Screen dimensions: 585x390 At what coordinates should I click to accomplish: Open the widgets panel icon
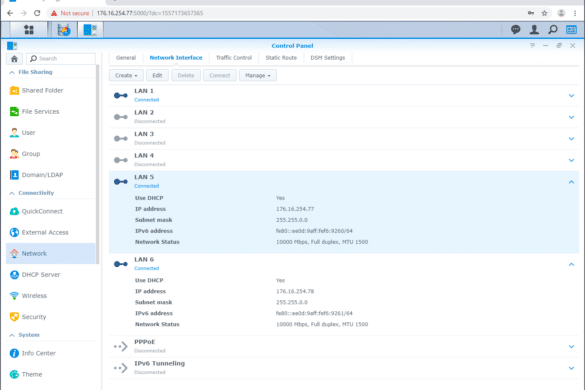pos(572,29)
